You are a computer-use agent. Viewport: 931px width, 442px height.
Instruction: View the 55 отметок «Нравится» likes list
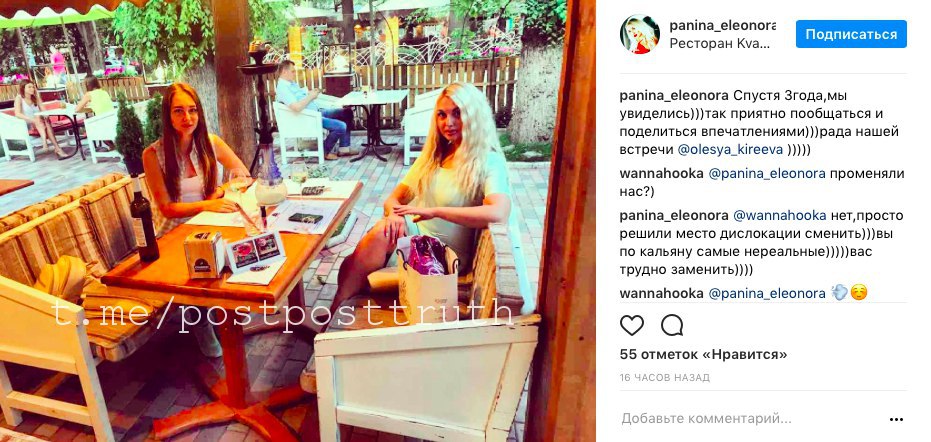tap(704, 355)
